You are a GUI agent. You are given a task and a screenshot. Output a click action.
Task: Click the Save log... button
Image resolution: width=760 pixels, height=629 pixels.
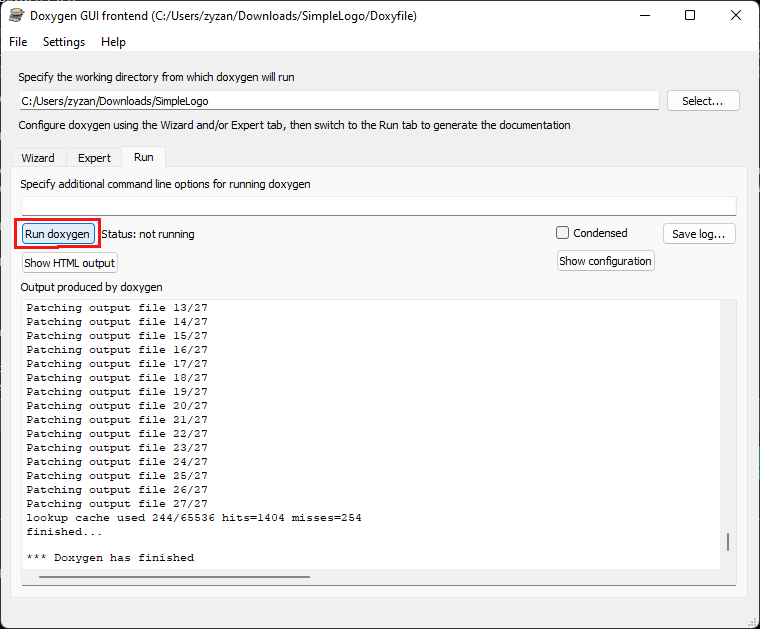coord(698,234)
